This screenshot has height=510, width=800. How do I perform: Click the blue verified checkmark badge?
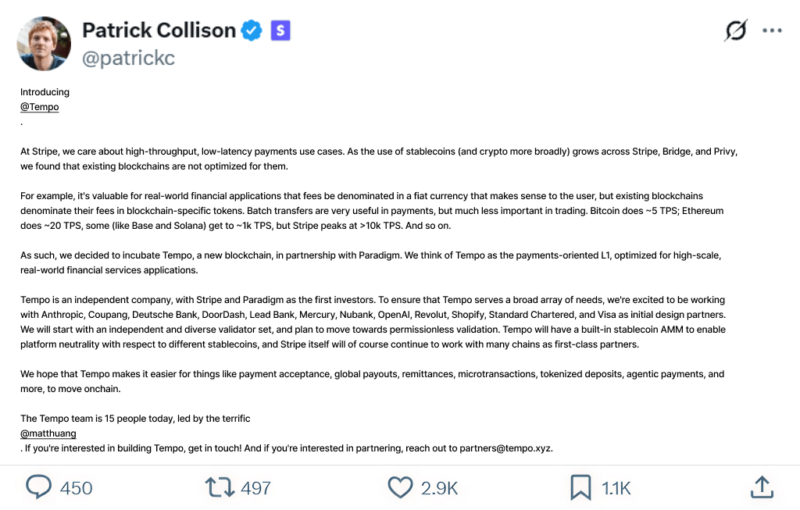[x=251, y=31]
